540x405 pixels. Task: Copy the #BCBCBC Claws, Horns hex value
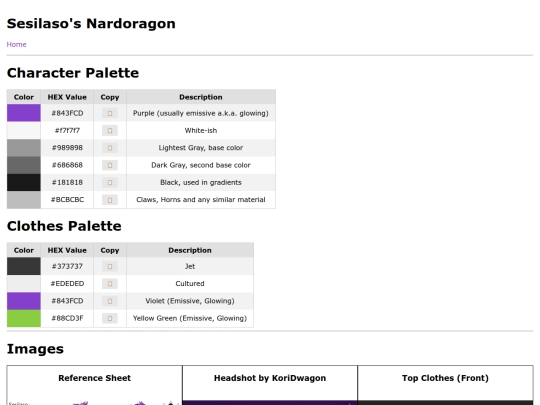click(x=110, y=200)
